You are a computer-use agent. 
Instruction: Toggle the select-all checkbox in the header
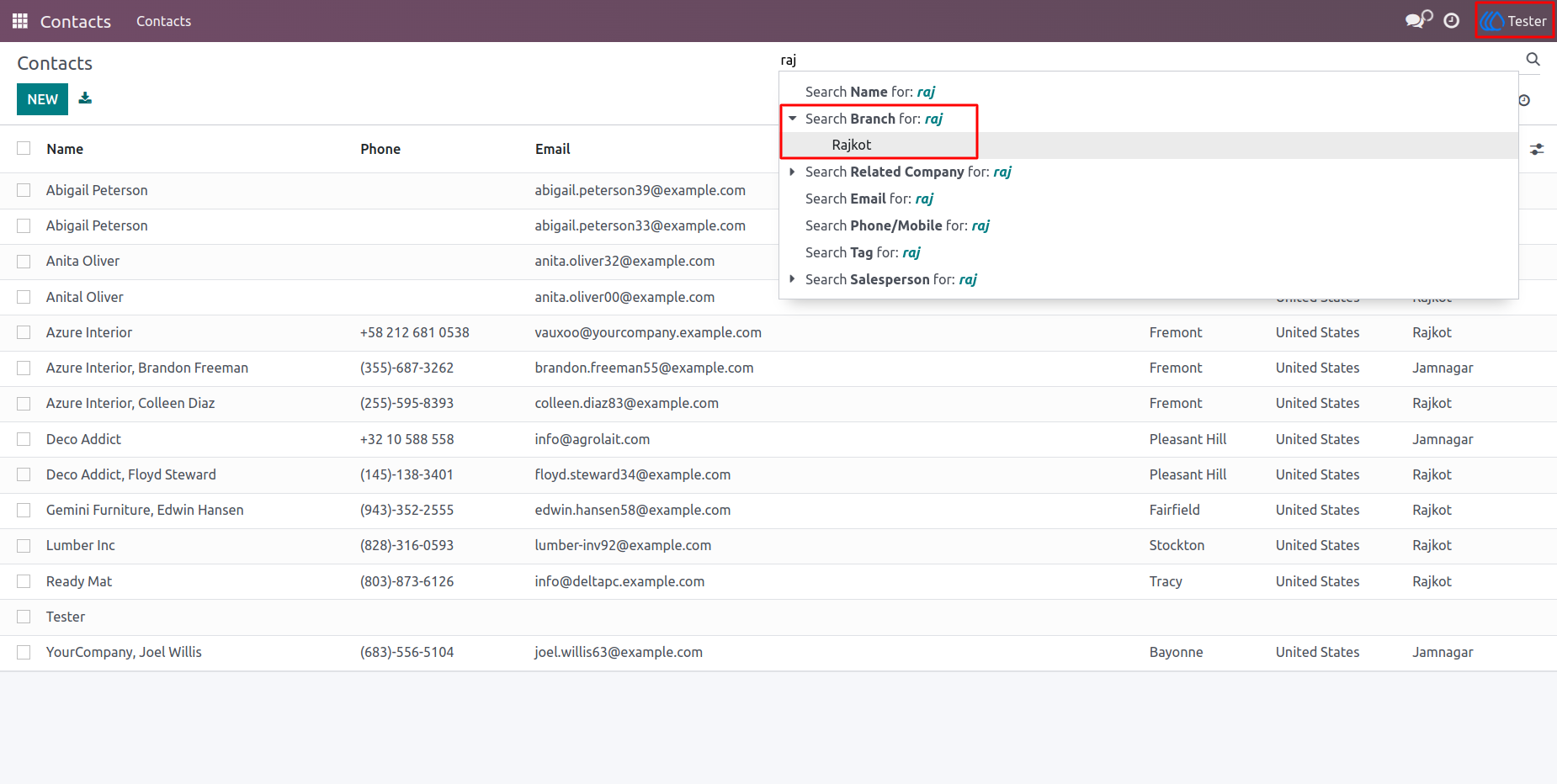24,148
